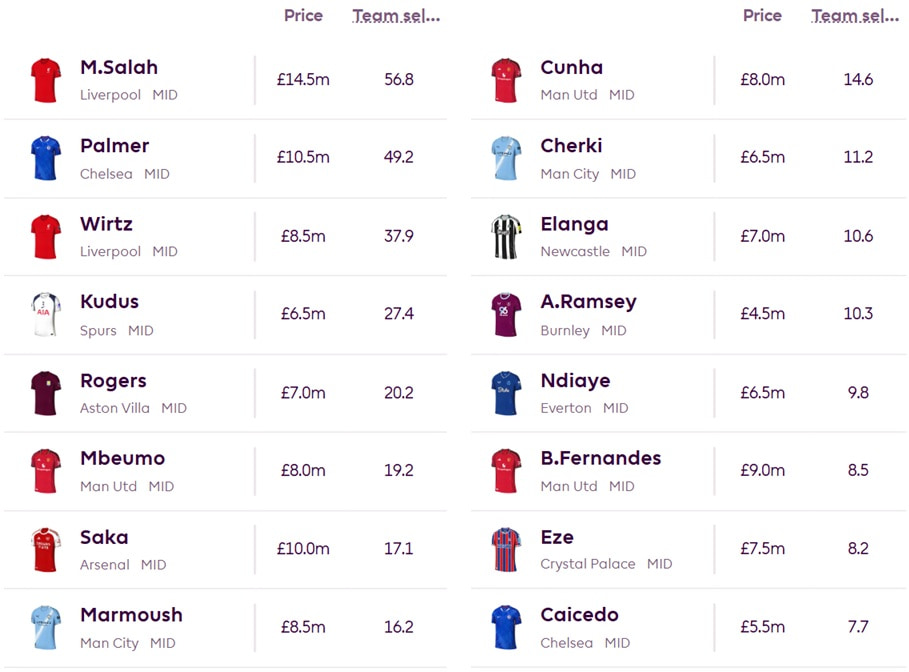Click the Arsenal shirt icon next to Saka
The width and height of the screenshot is (909, 672).
(44, 549)
